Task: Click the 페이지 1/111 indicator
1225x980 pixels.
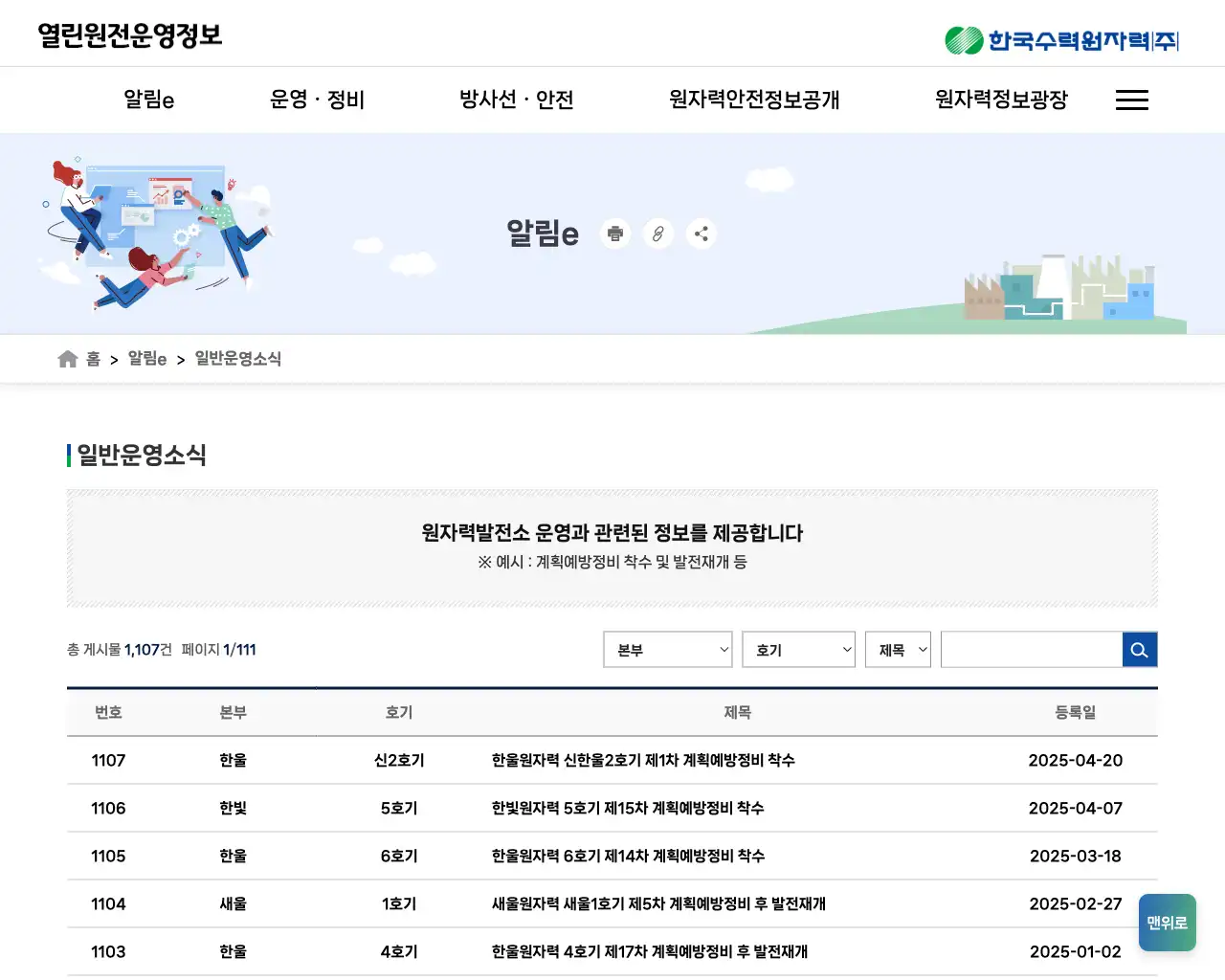Action: pyautogui.click(x=219, y=650)
